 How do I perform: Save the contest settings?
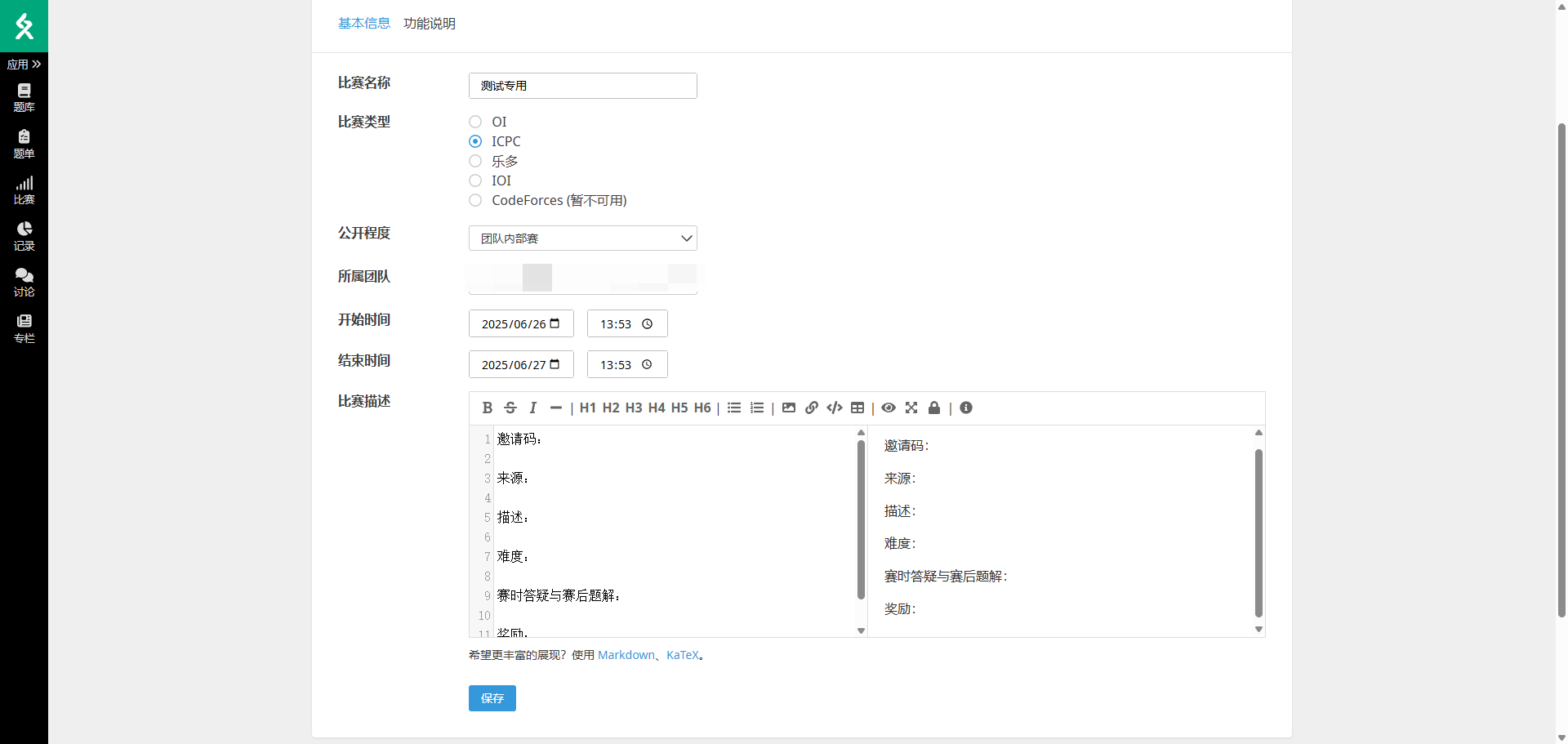tap(492, 698)
